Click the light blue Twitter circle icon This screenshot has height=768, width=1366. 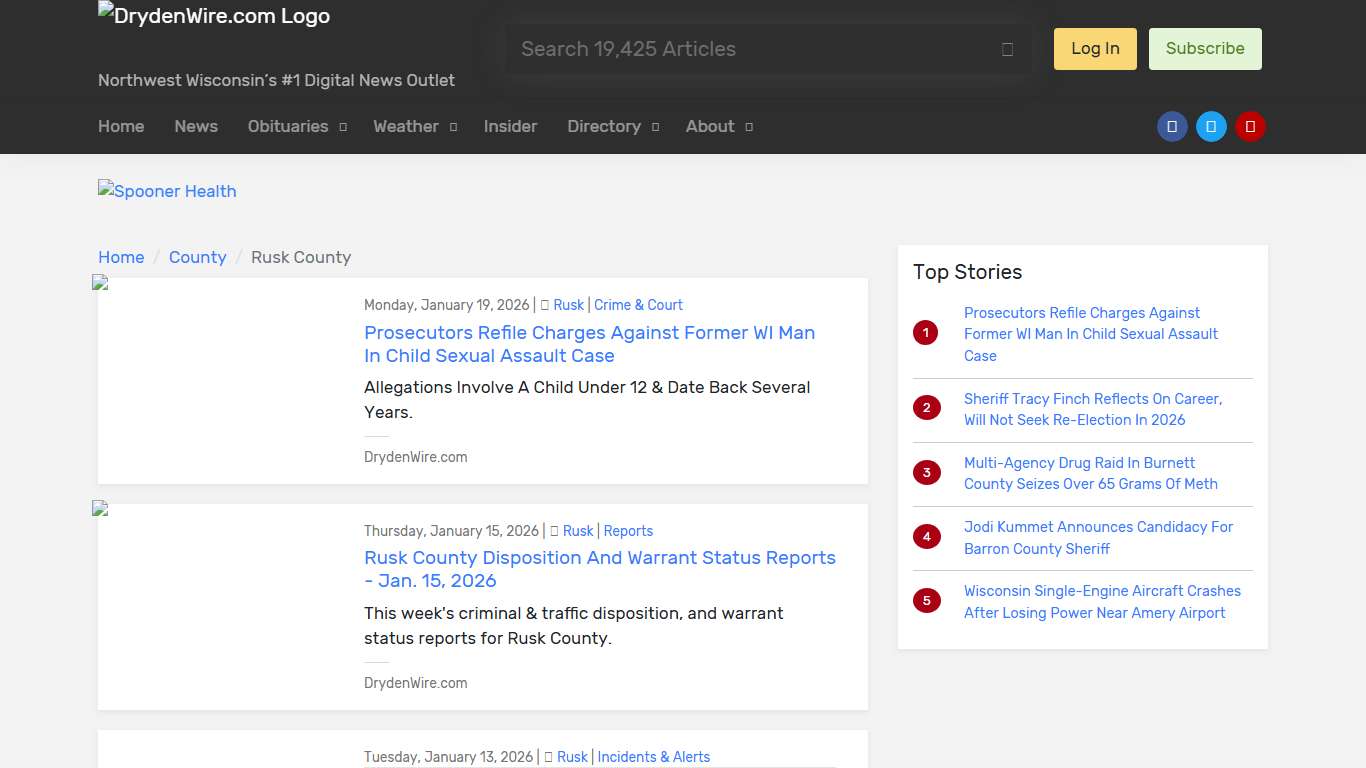coord(1211,127)
